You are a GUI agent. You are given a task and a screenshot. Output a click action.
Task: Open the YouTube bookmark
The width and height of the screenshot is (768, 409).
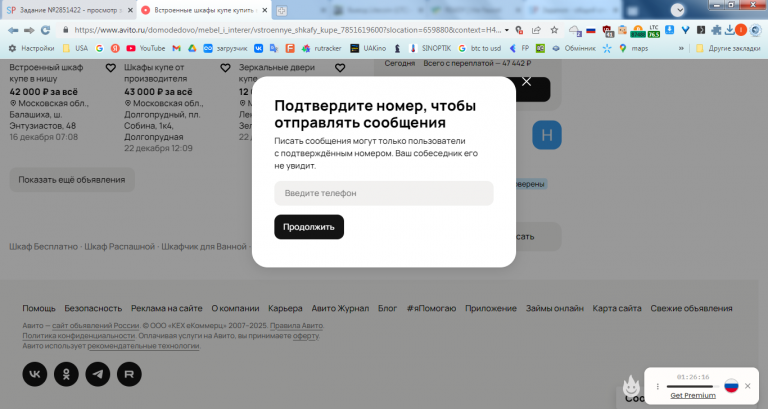point(145,48)
